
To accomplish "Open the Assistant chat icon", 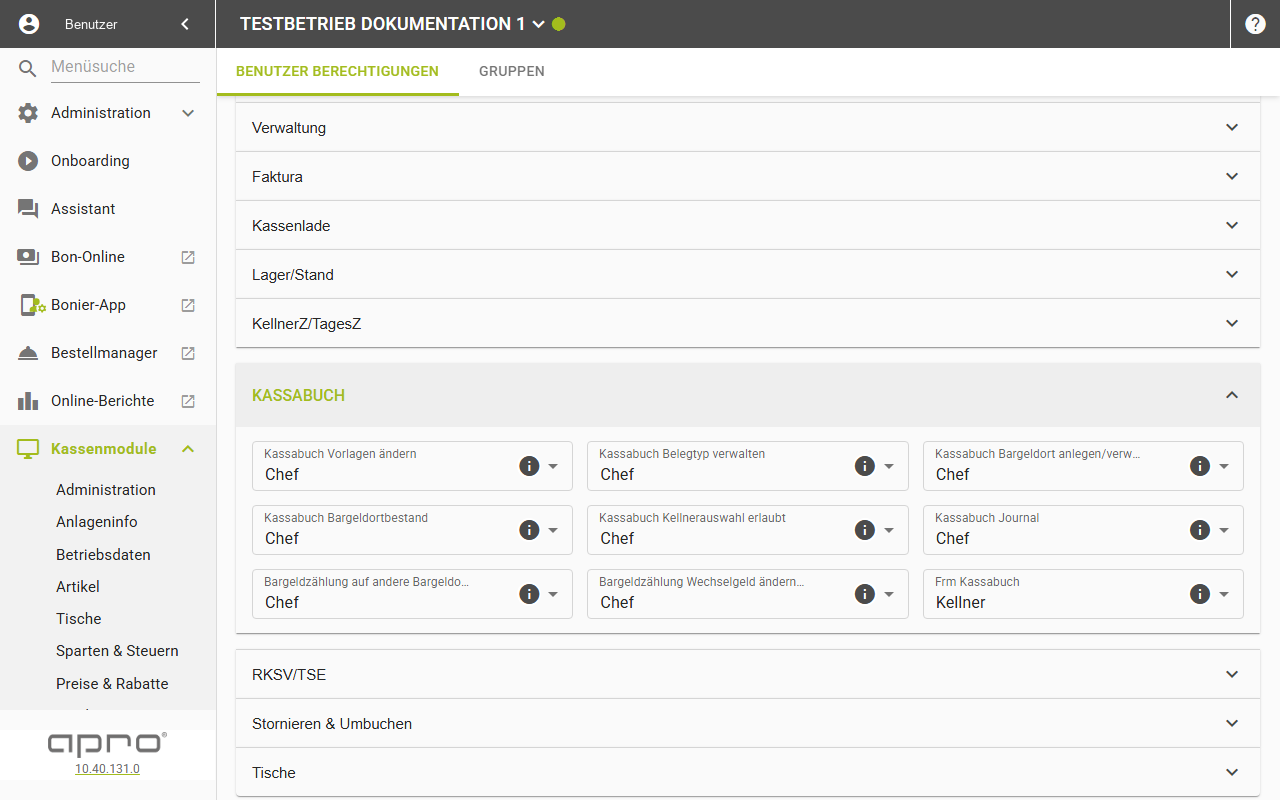I will (28, 209).
